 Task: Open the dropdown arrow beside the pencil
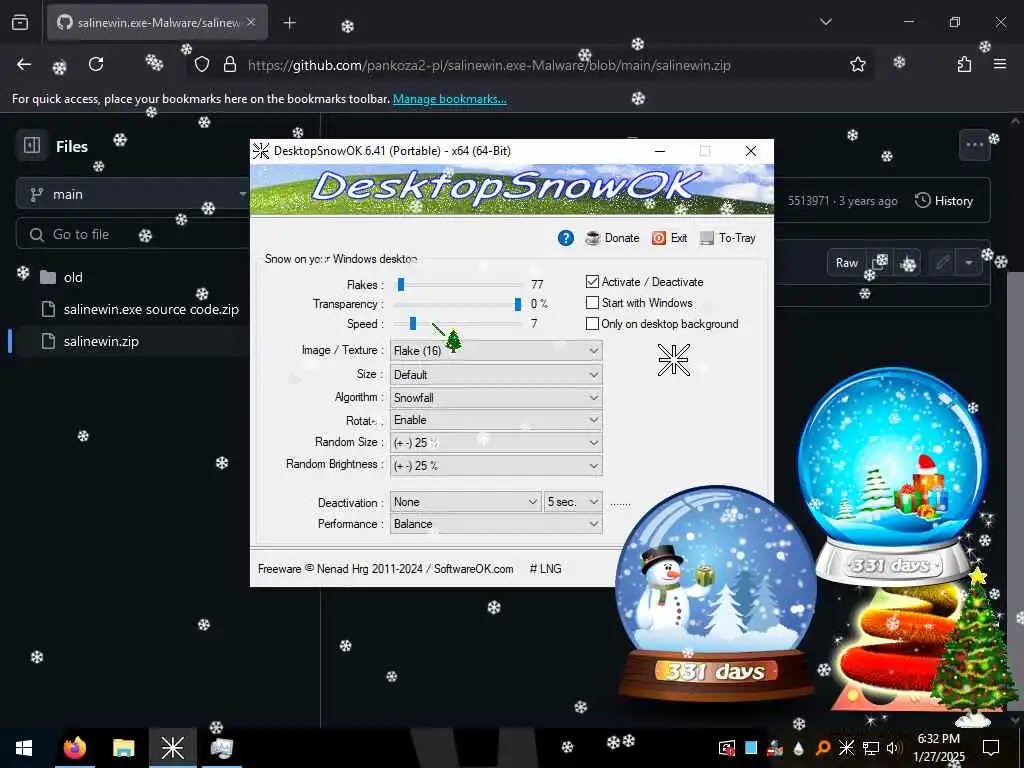pyautogui.click(x=969, y=263)
